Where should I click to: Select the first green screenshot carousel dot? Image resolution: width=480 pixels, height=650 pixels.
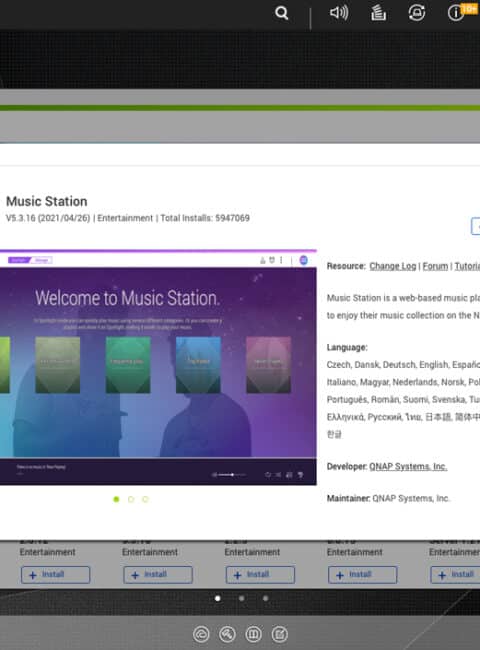[116, 499]
